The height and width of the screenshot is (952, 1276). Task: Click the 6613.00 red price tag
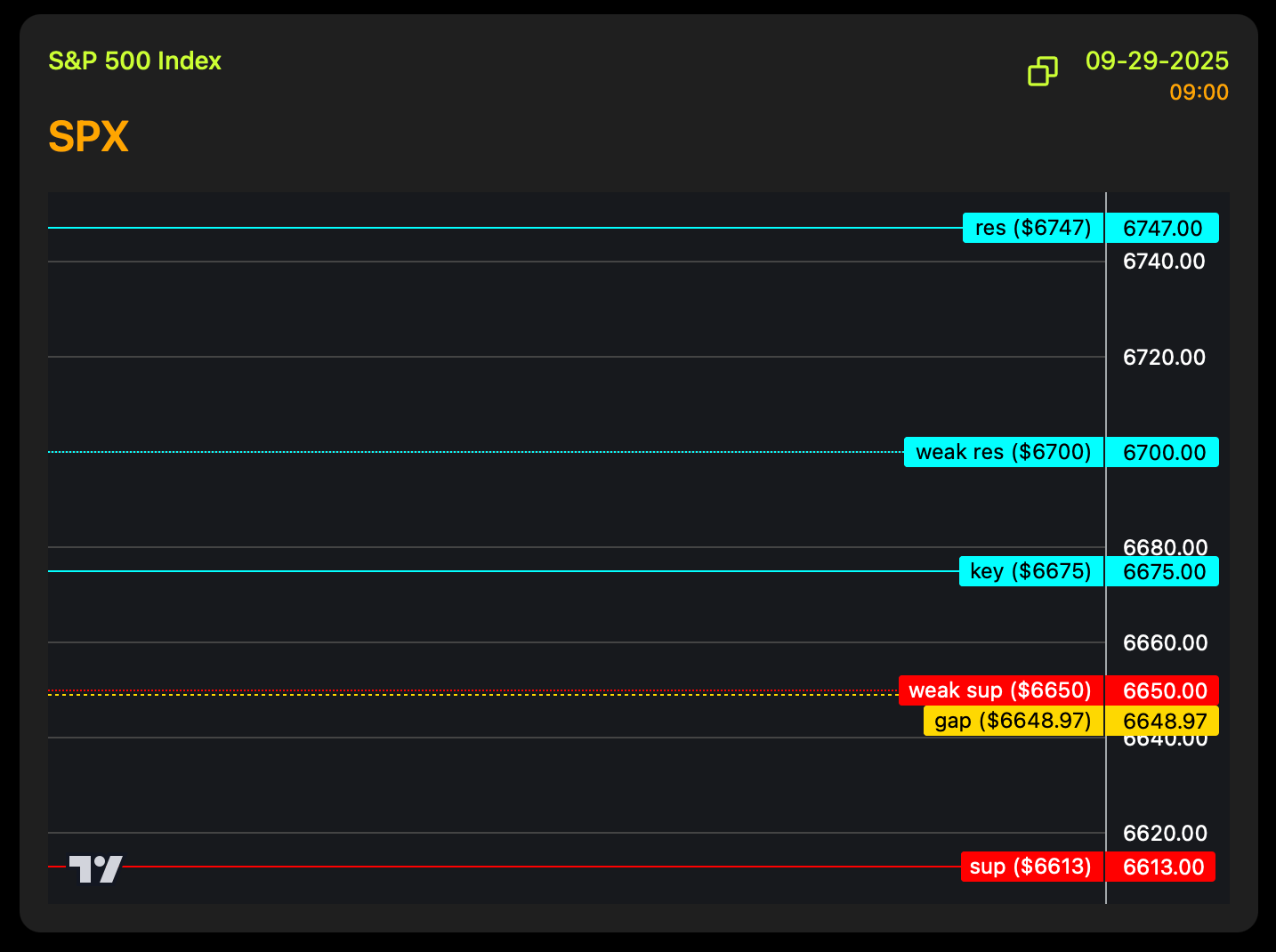coord(1162,867)
